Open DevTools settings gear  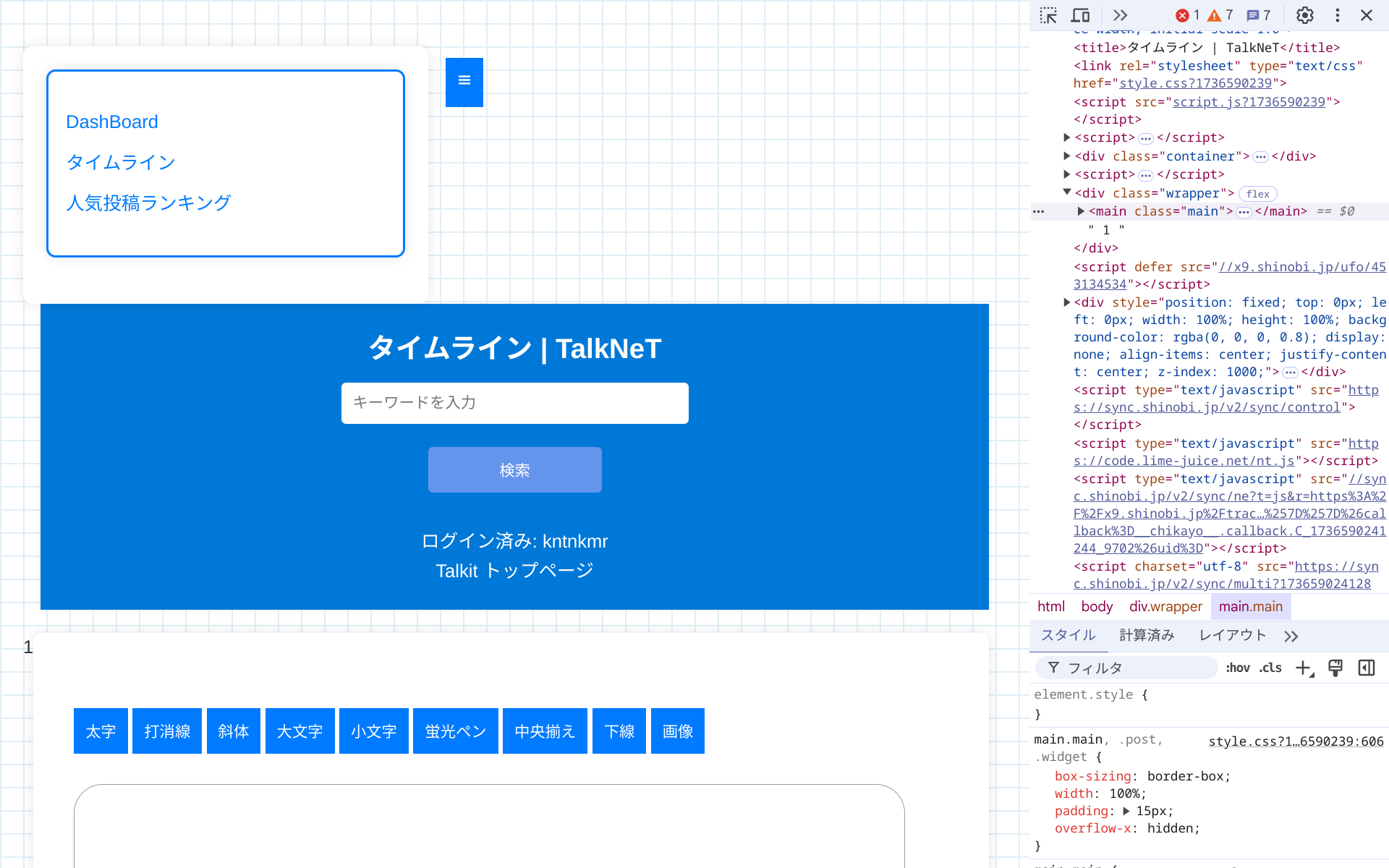pyautogui.click(x=1305, y=15)
